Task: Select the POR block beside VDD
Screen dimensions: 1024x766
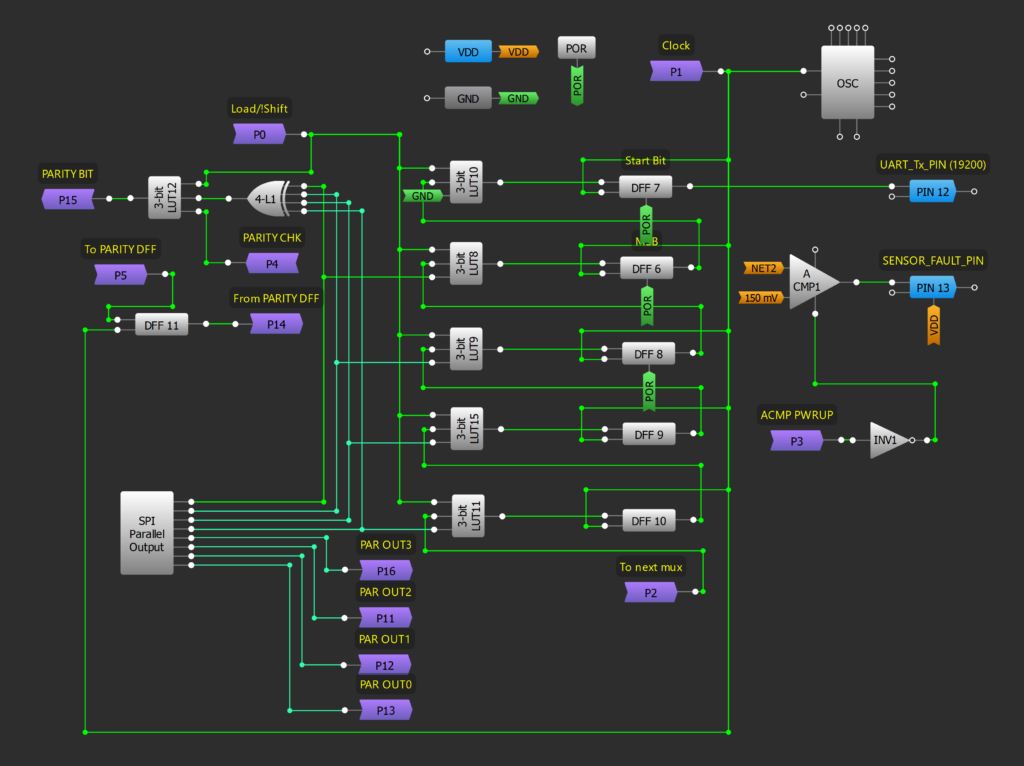Action: tap(575, 47)
